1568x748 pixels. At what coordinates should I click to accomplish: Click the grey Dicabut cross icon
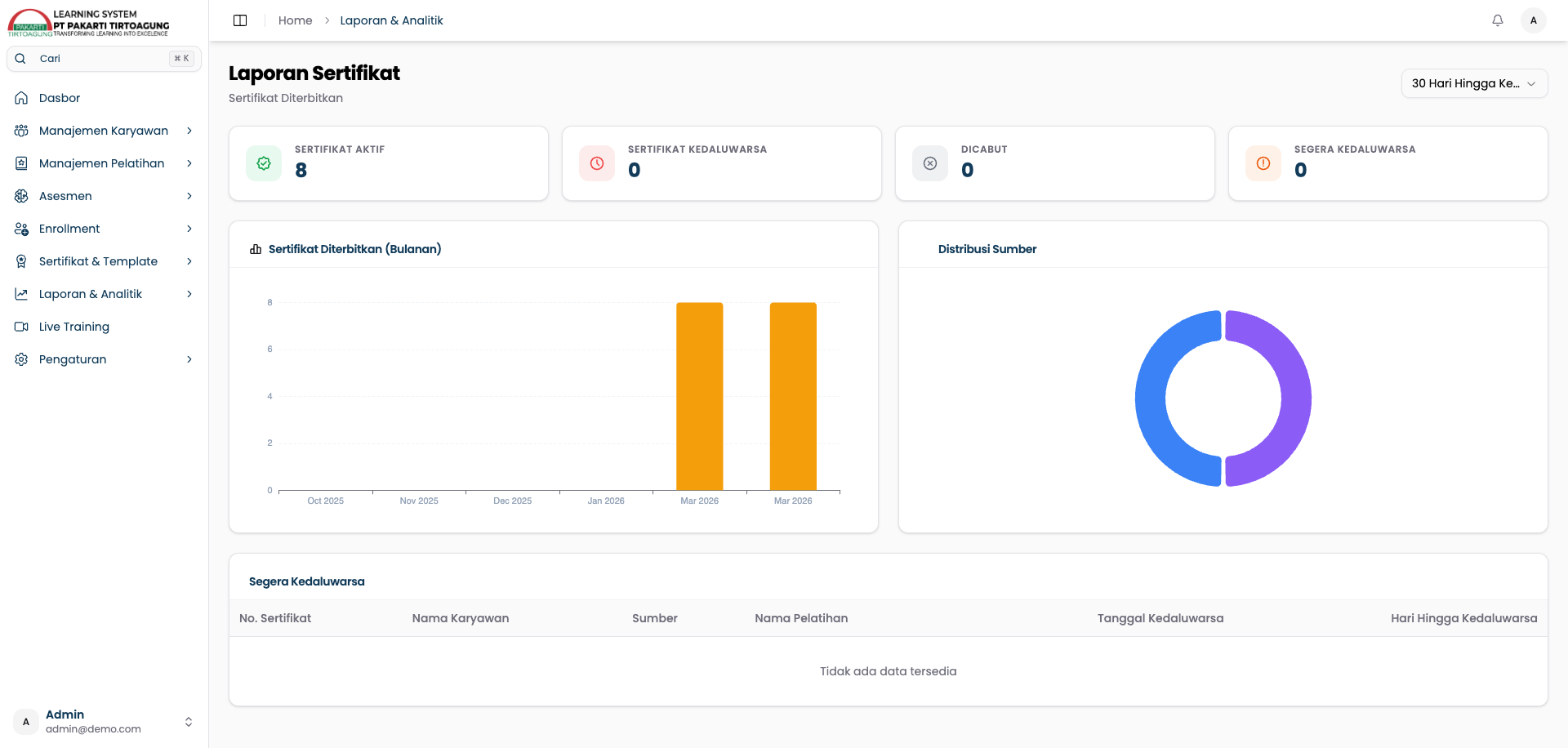(930, 163)
